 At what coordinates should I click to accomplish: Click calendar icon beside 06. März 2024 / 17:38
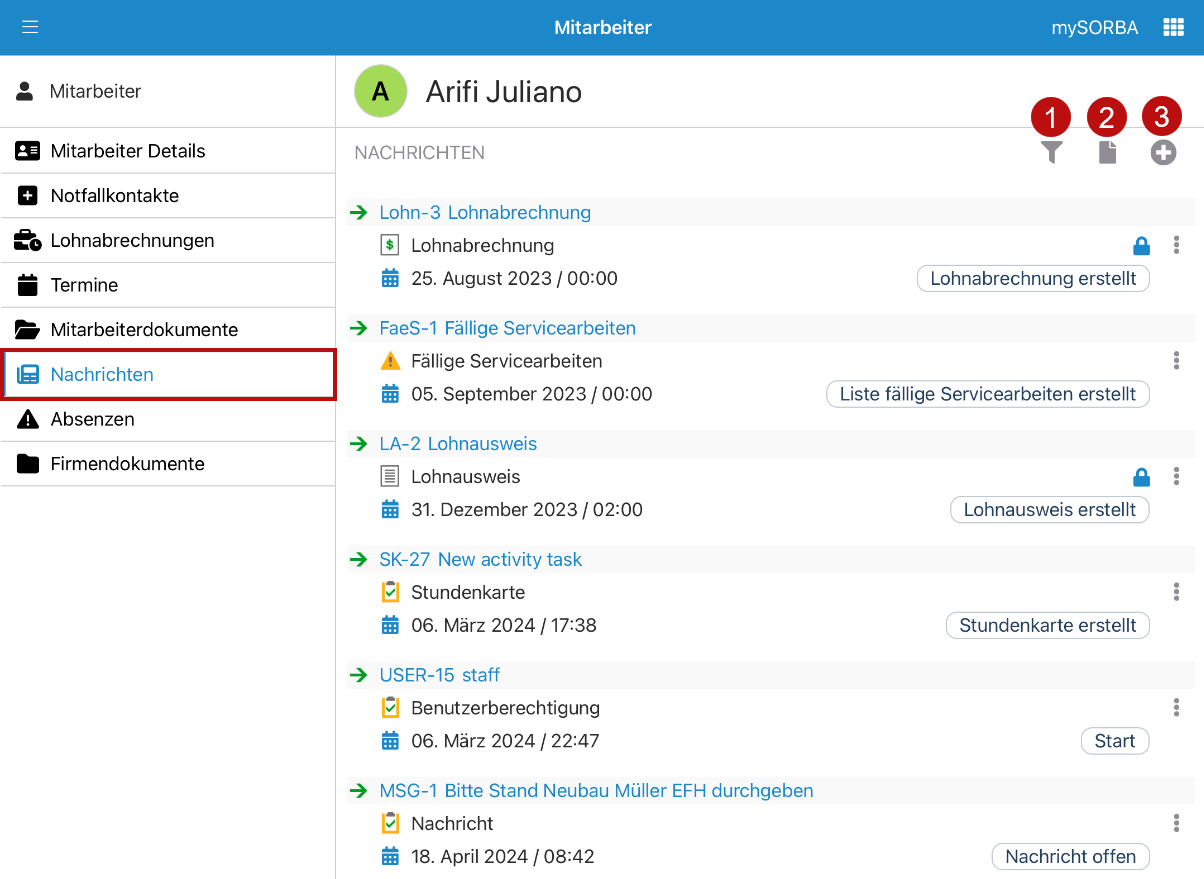[x=390, y=626]
